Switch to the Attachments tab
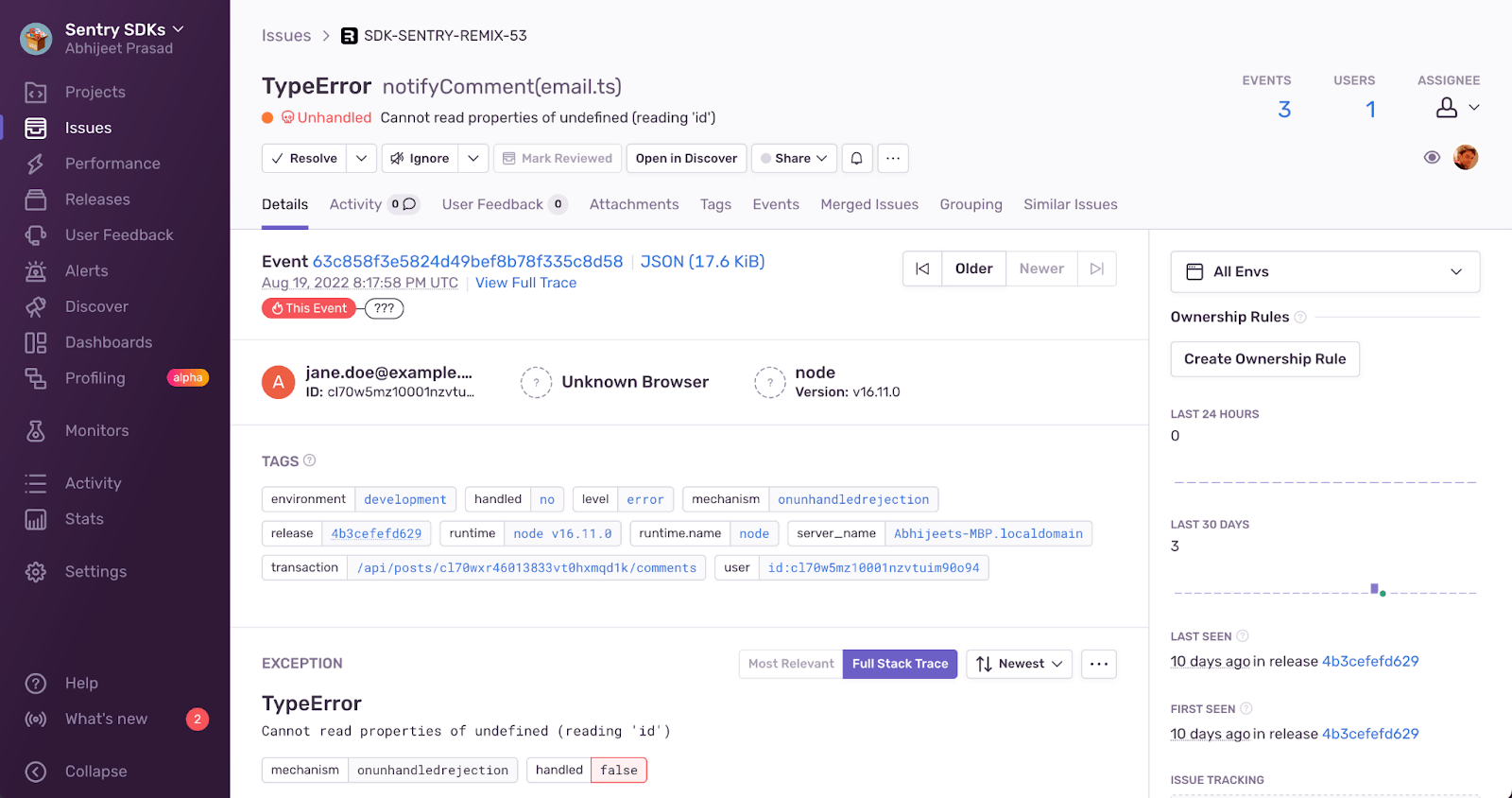The width and height of the screenshot is (1512, 798). [x=634, y=204]
